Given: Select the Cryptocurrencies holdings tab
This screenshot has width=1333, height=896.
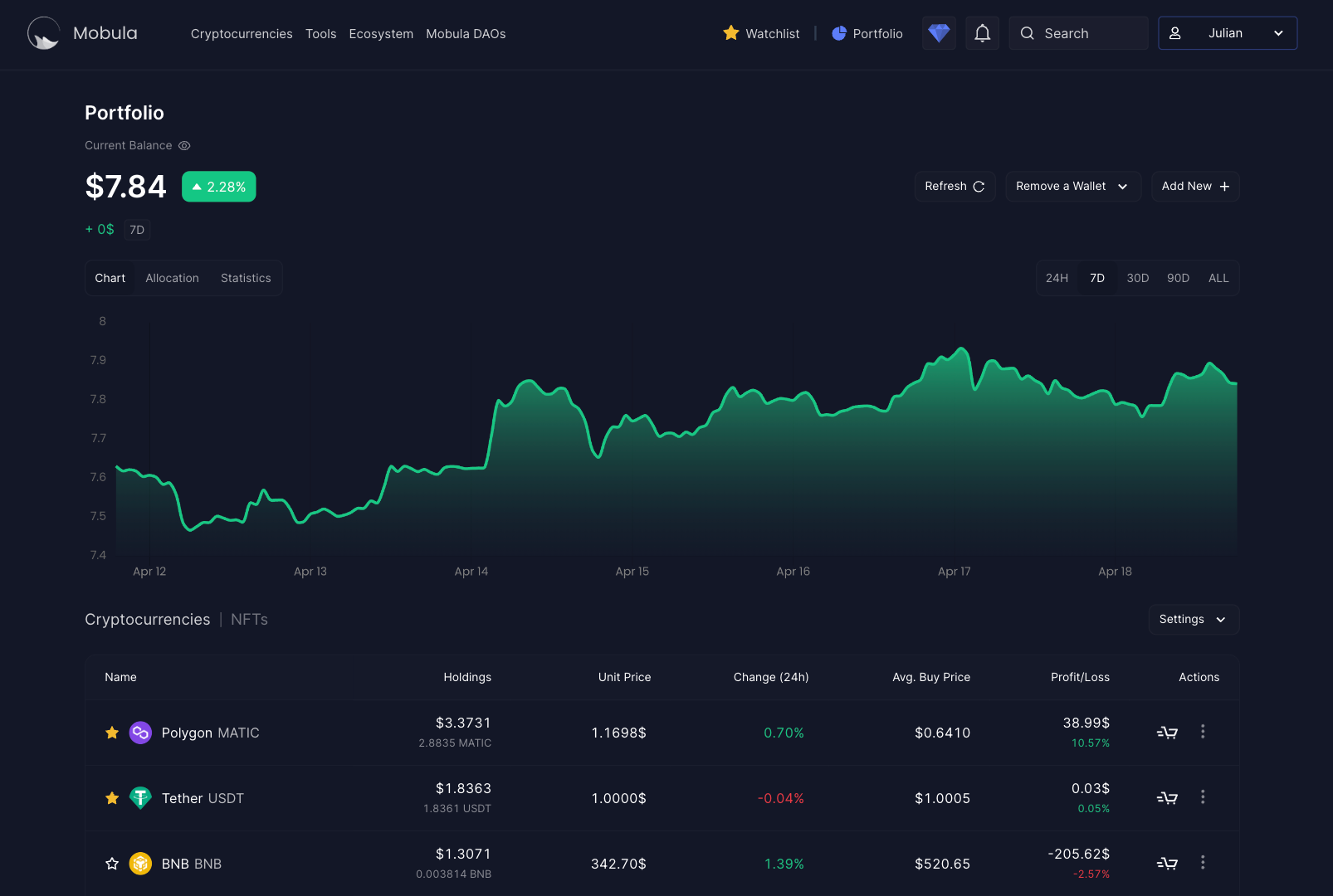Looking at the screenshot, I should (x=148, y=620).
